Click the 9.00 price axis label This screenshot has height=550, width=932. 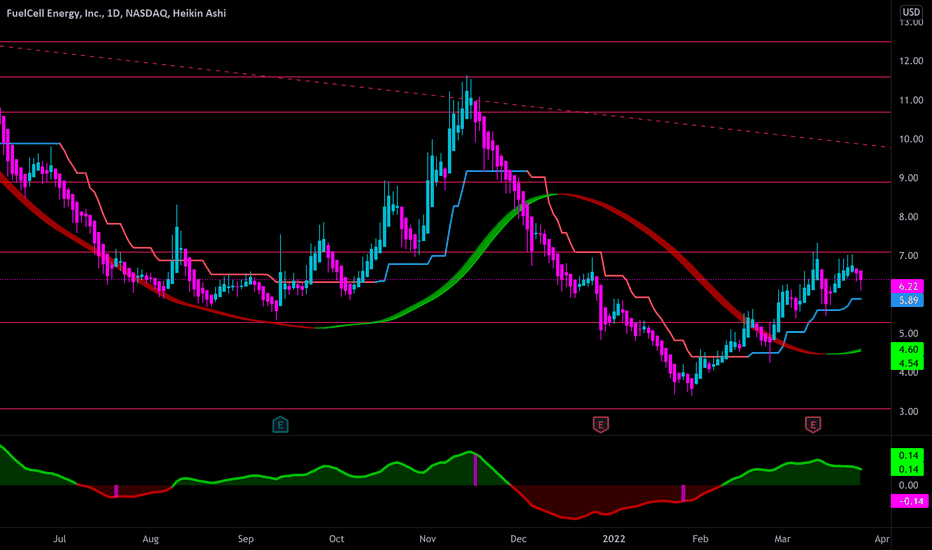(x=908, y=178)
